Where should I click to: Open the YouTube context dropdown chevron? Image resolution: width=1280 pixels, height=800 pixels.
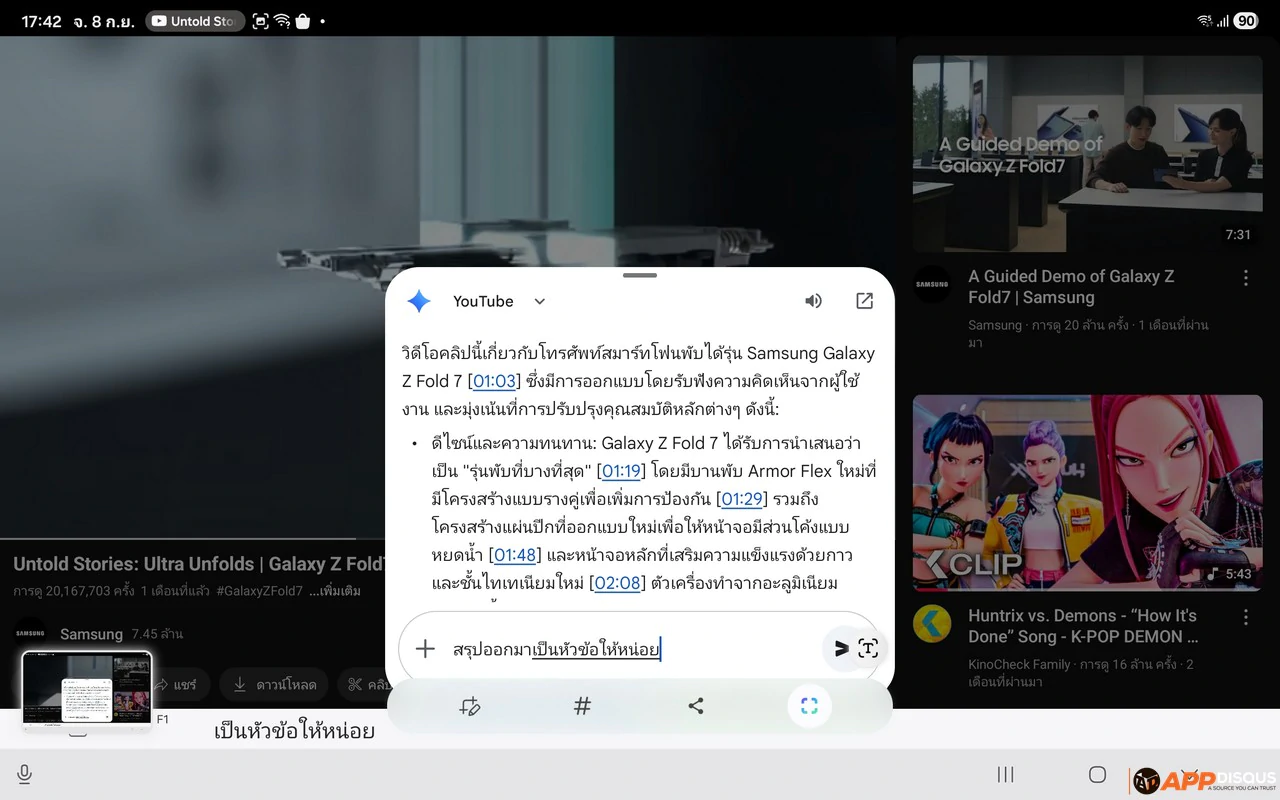[x=540, y=302]
